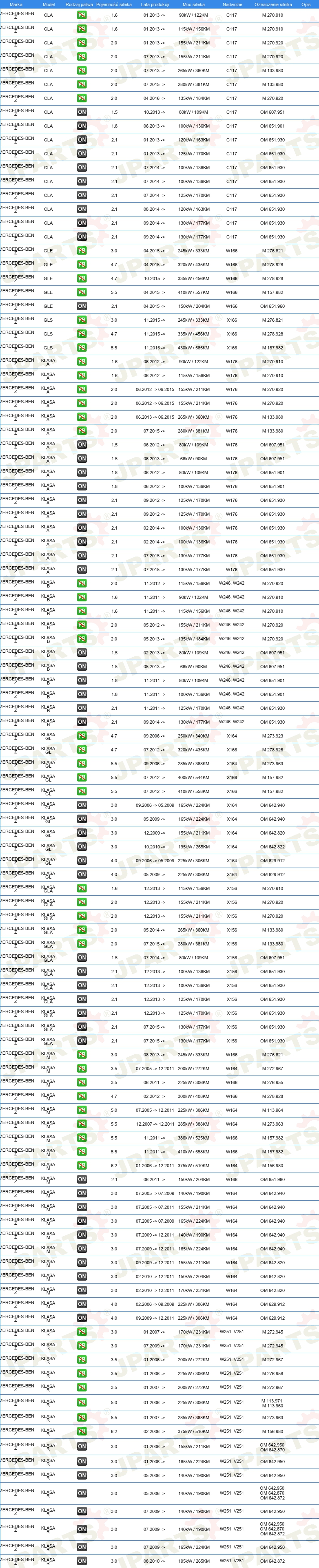Image resolution: width=319 pixels, height=1568 pixels.
Task: Click petrol fuel icon in CLA 90kW / 122KM row
Action: coord(82,15)
